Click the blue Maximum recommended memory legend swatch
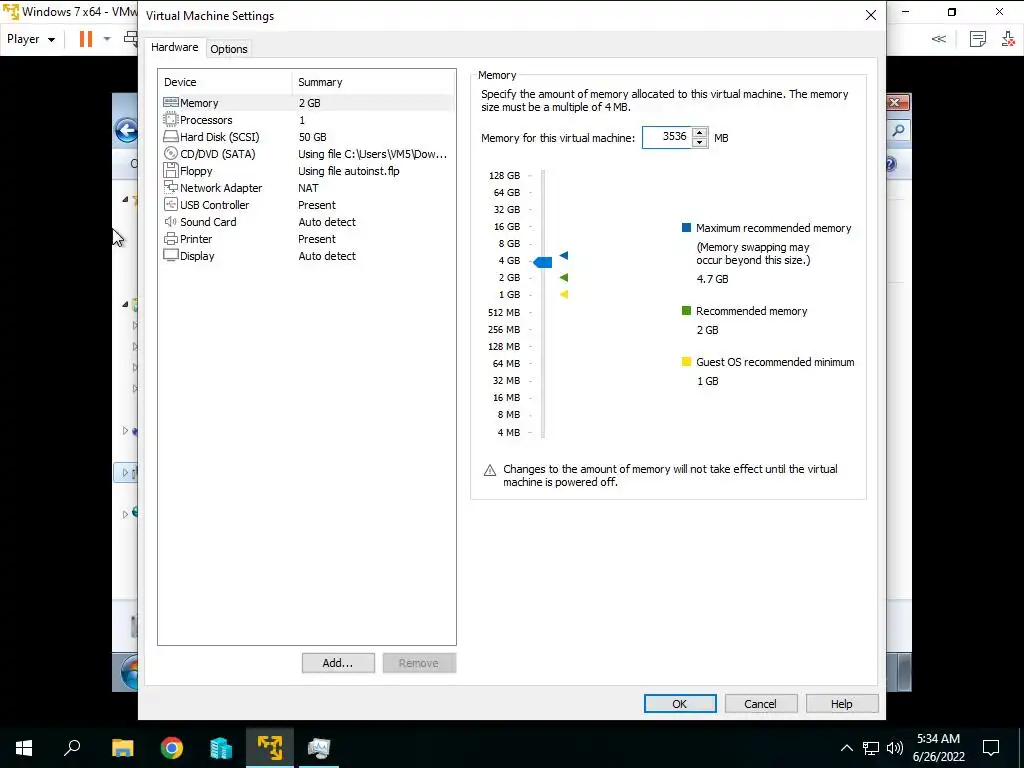Screen dimensions: 1024x768 686,228
